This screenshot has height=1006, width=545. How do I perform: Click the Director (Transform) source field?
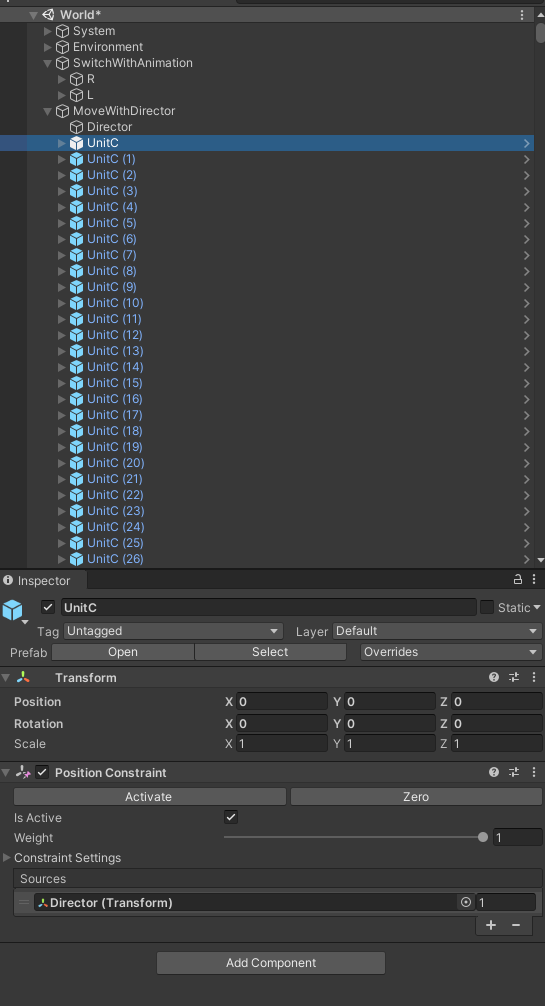[254, 903]
